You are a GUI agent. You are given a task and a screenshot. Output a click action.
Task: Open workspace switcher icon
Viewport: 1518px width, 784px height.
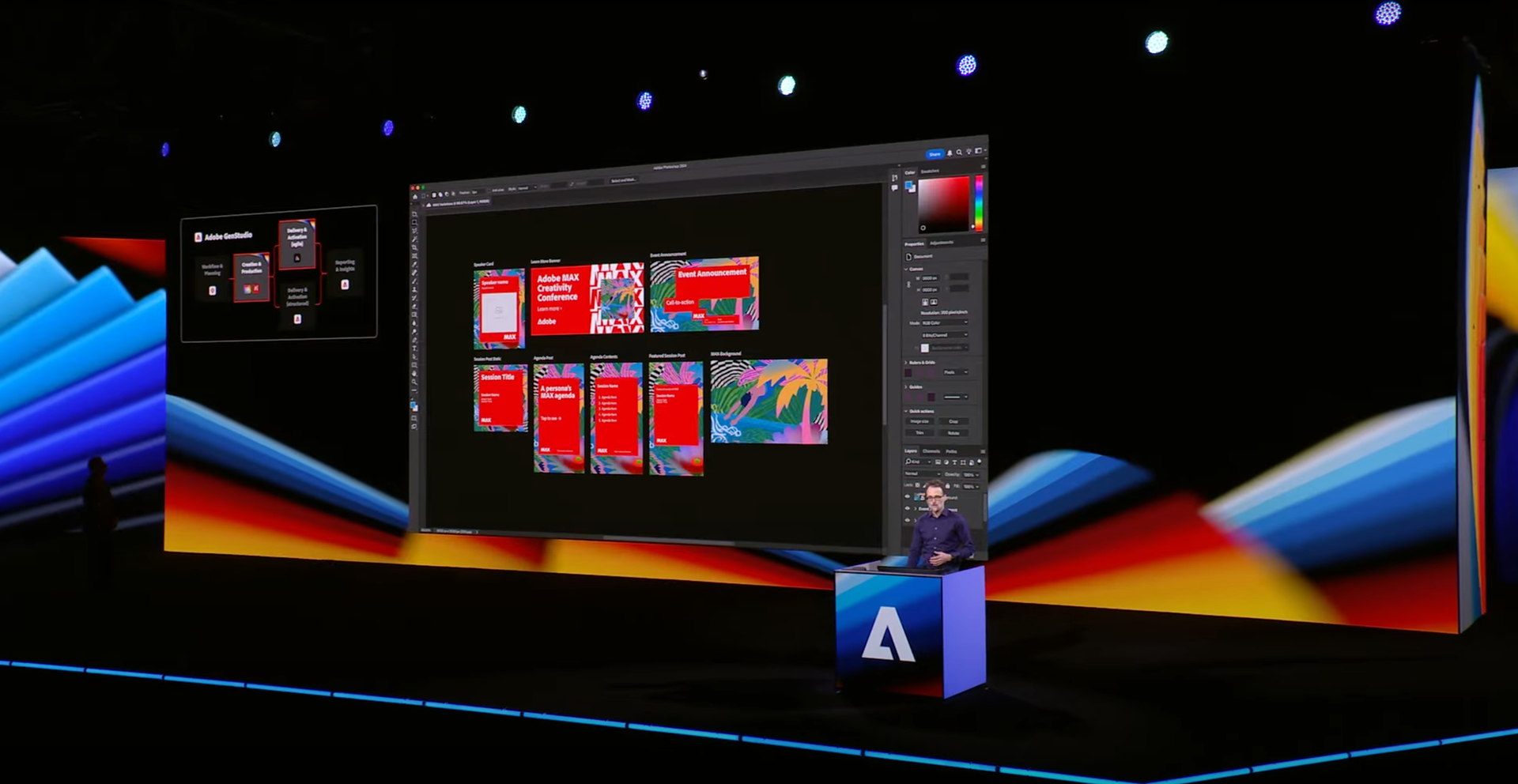coord(979,151)
